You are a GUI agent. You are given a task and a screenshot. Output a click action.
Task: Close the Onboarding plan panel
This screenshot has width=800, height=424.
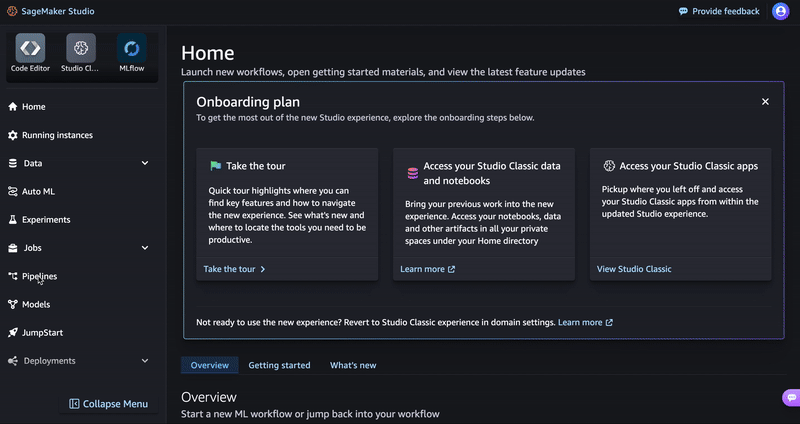[765, 102]
